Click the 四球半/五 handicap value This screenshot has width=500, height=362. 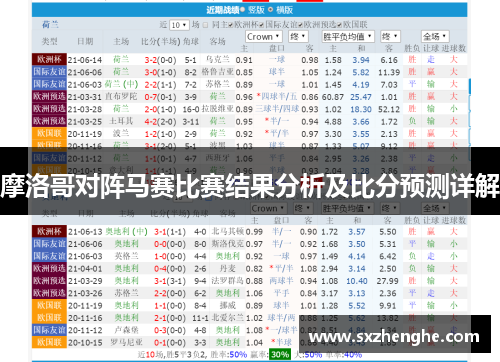[279, 97]
